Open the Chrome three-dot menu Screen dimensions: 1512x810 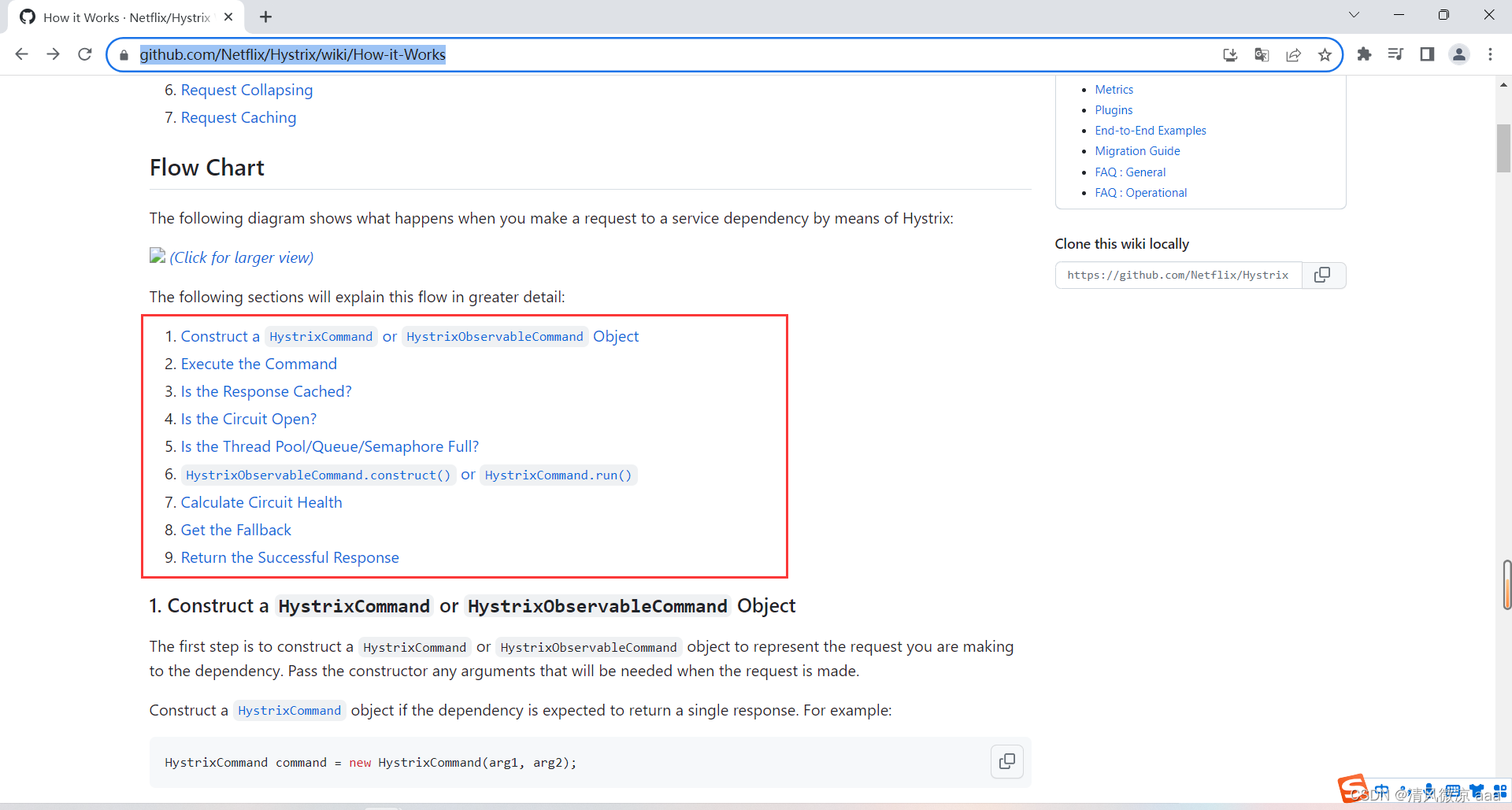pyautogui.click(x=1490, y=54)
